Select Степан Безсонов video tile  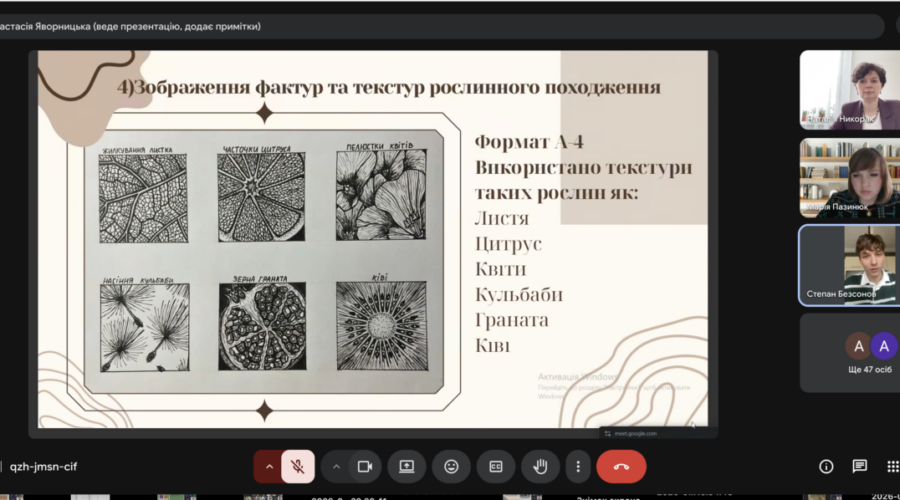tap(849, 265)
